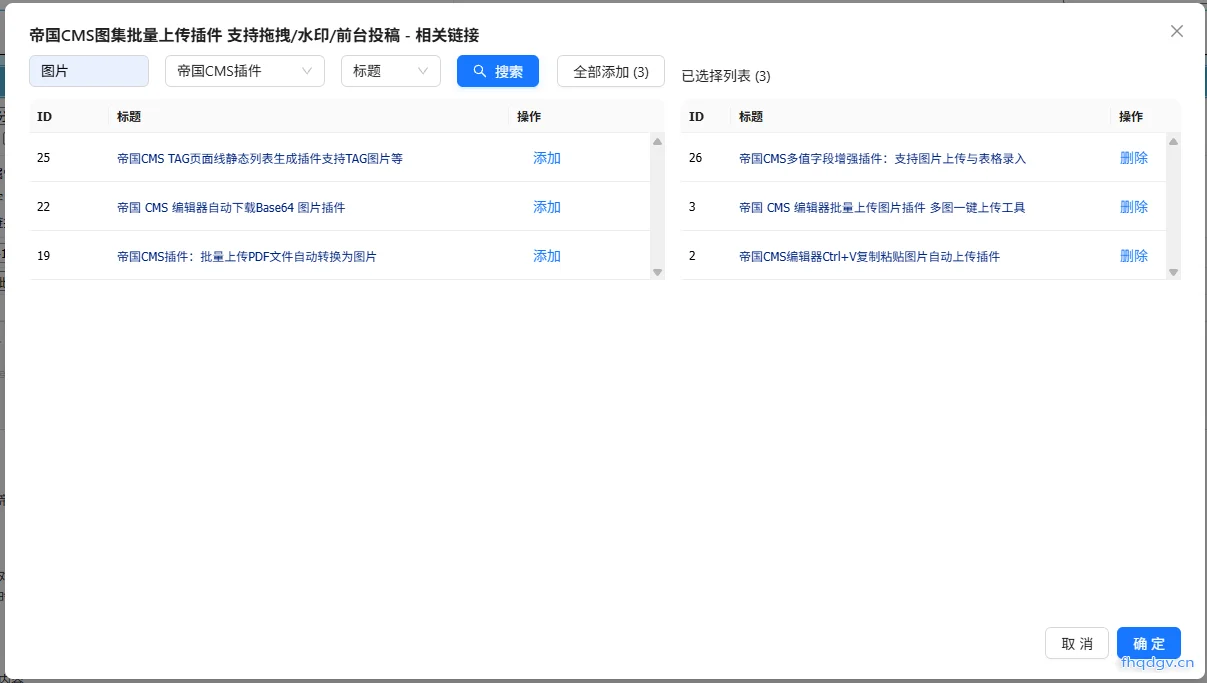Click title 帝国CMS编辑器Ctrl+V复制粘贴图片自动上传插件
1207x683 pixels.
coord(869,256)
